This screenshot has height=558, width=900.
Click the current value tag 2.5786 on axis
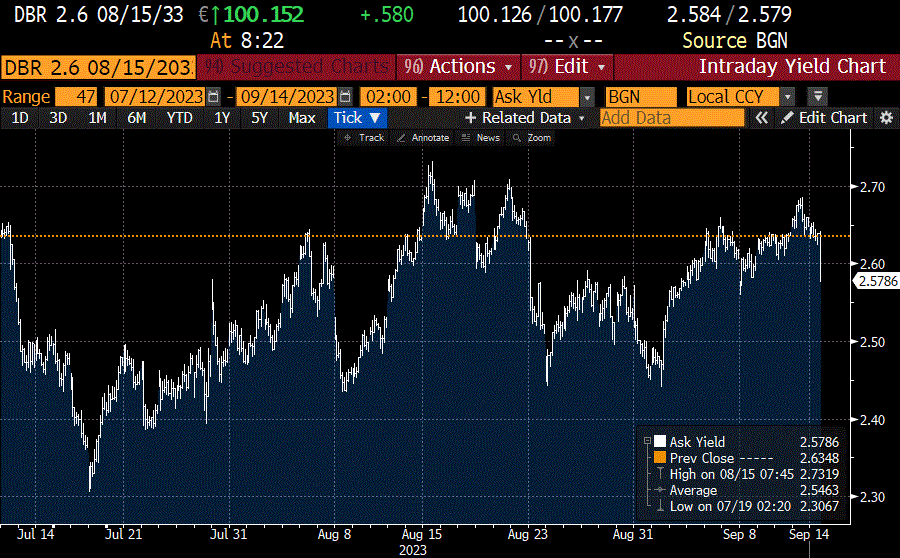point(876,281)
